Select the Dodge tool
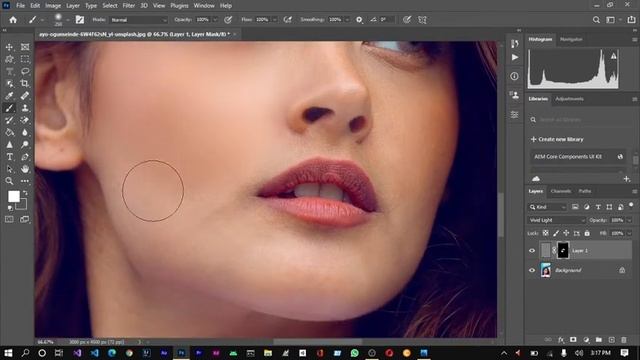This screenshot has height=360, width=640. [x=25, y=144]
